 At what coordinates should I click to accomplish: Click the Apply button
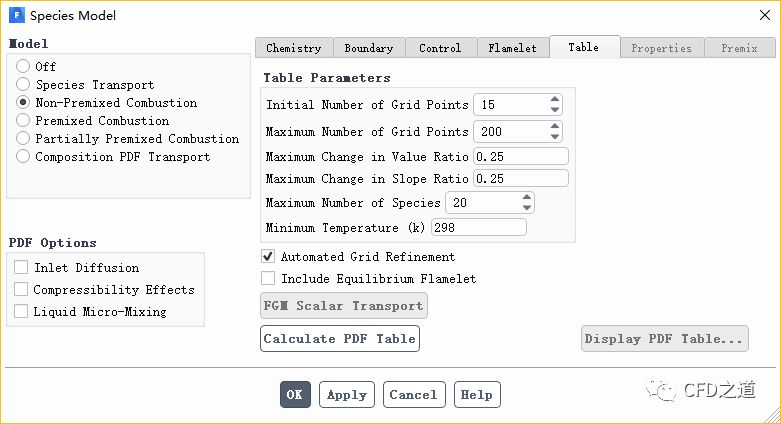coord(347,394)
